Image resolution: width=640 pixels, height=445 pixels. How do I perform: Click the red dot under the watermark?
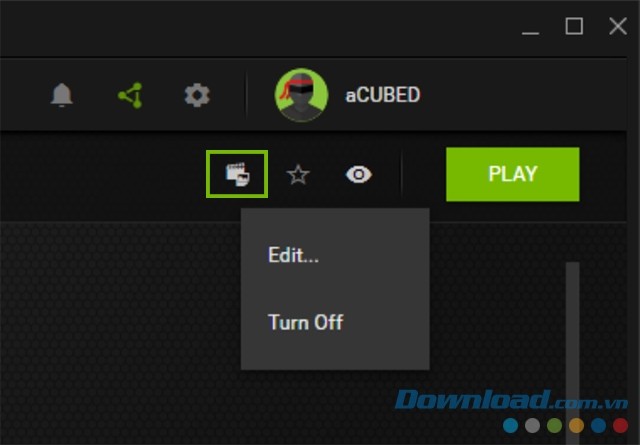coord(620,425)
